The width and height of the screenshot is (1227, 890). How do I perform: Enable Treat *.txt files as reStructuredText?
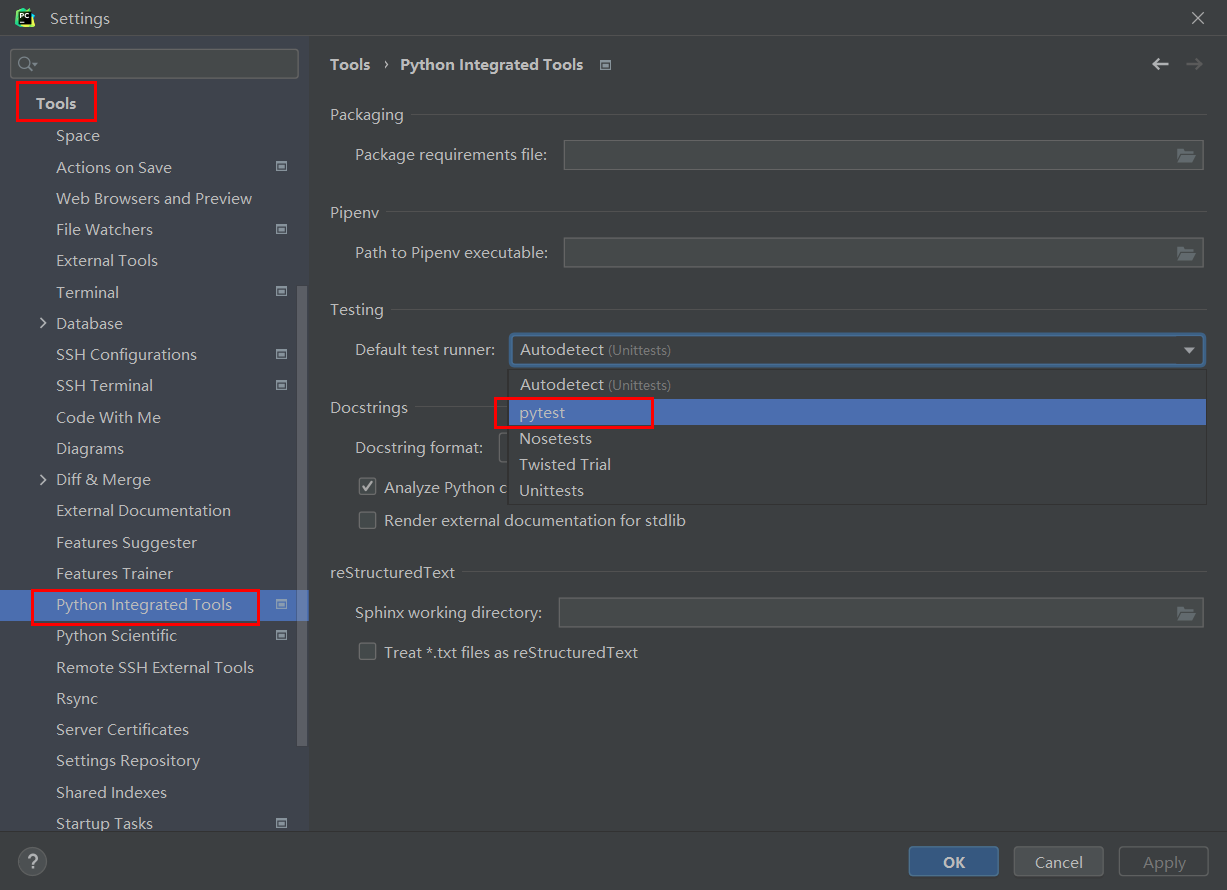coord(368,652)
